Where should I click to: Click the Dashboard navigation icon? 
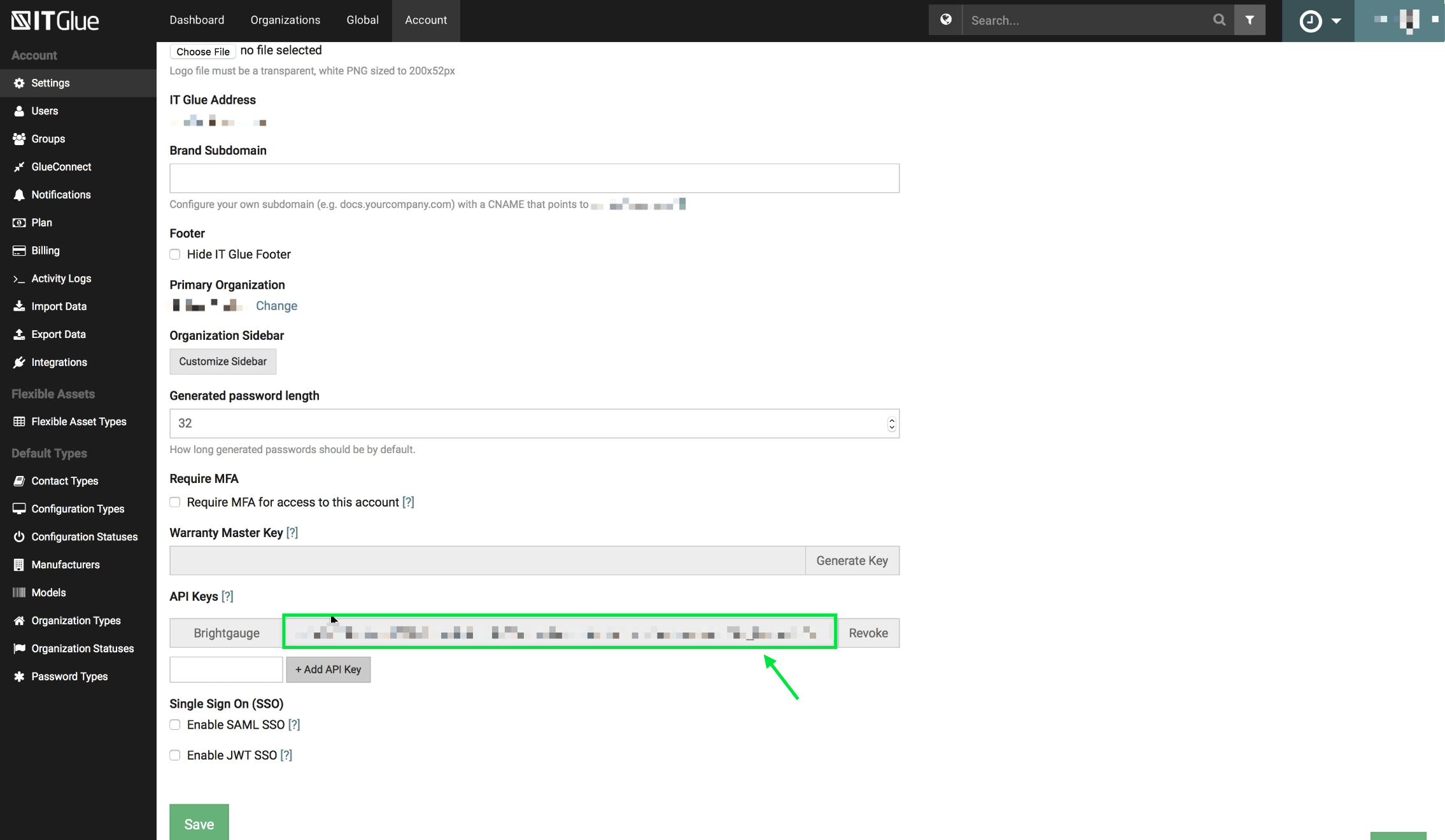(x=197, y=20)
